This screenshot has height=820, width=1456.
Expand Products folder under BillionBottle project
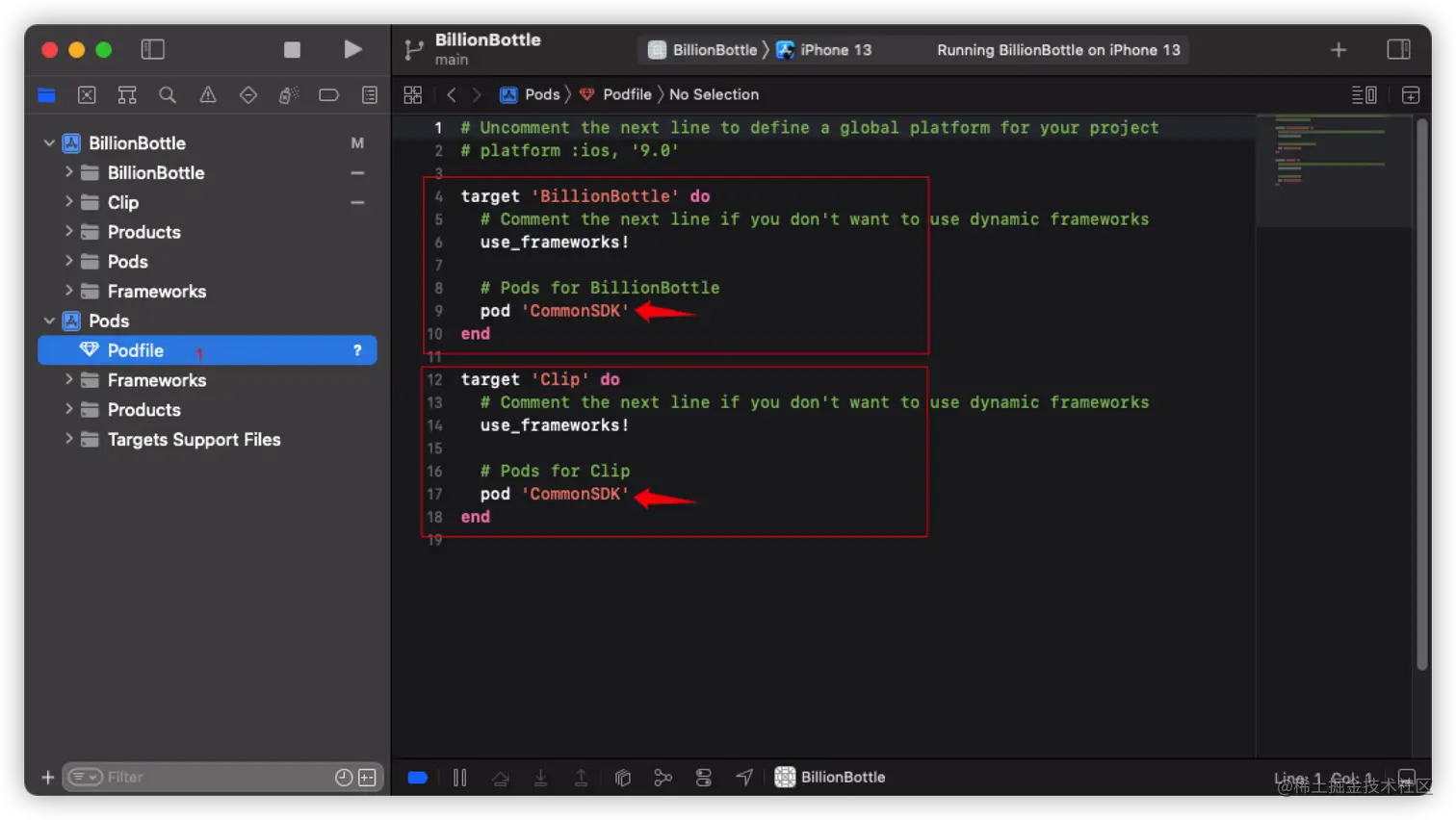[68, 232]
